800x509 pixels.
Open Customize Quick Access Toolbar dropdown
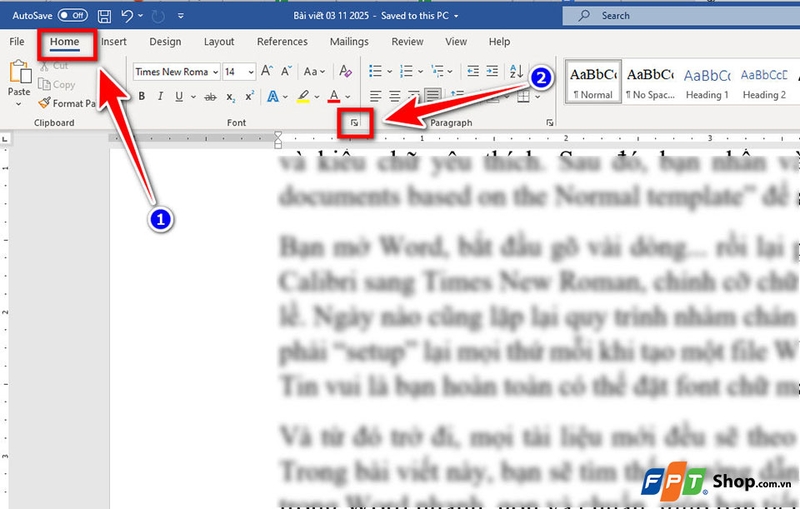point(181,16)
